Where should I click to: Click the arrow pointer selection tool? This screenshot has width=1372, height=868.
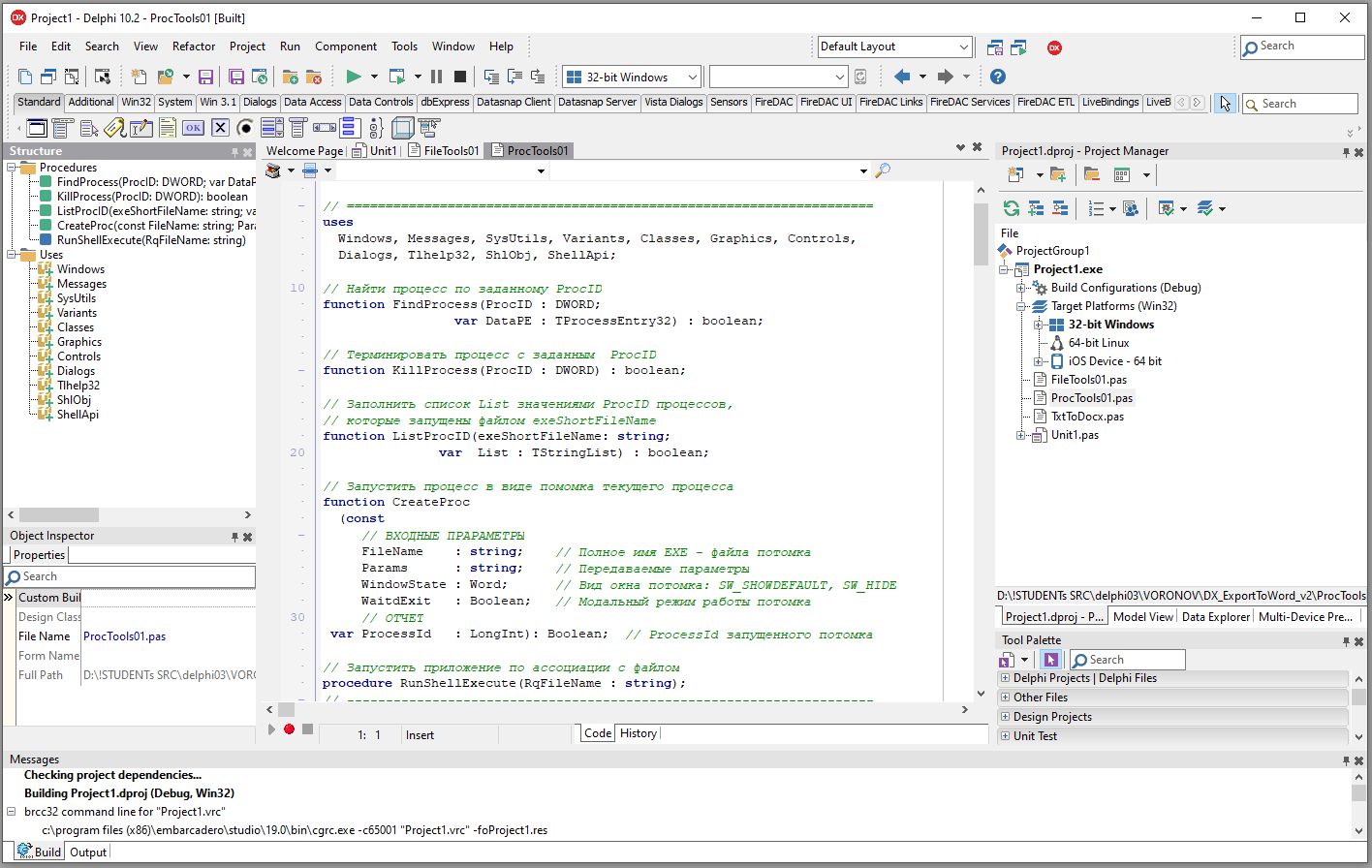click(1225, 103)
